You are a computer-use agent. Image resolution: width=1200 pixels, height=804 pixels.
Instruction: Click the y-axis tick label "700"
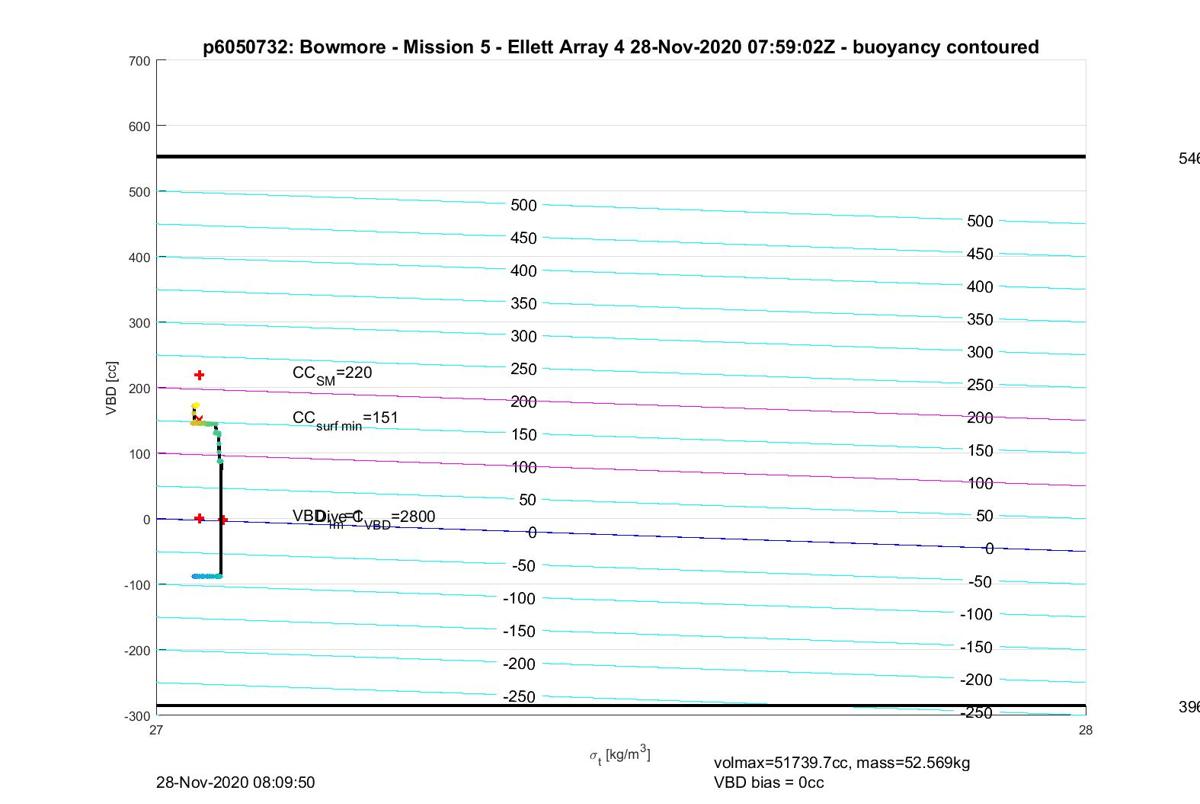(x=139, y=61)
